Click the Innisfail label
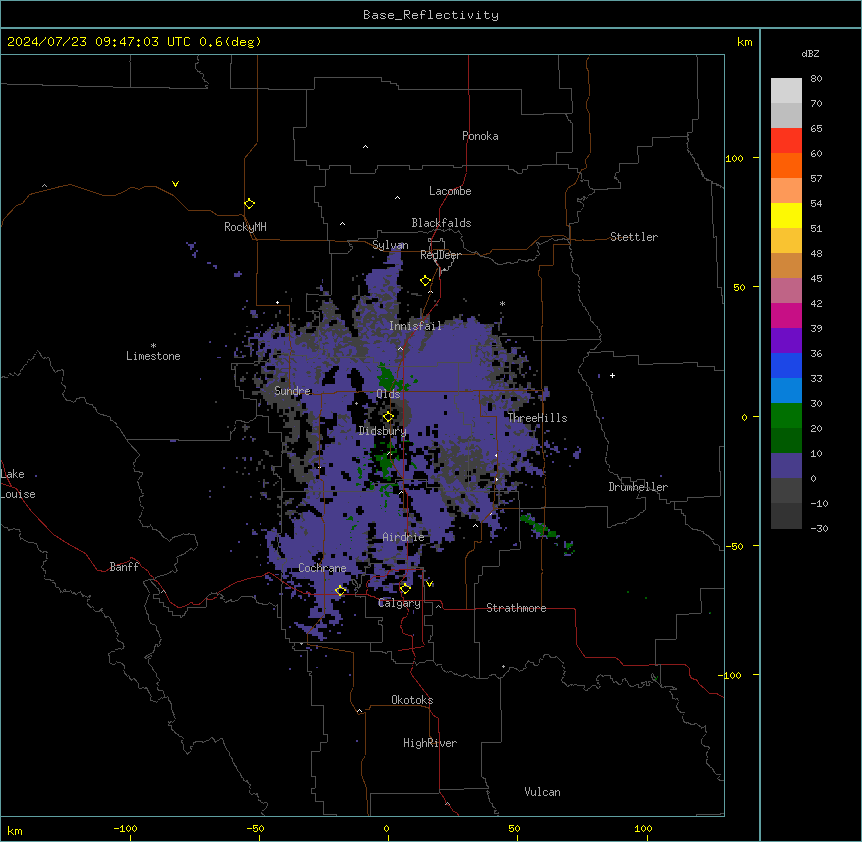This screenshot has height=842, width=862. click(415, 326)
